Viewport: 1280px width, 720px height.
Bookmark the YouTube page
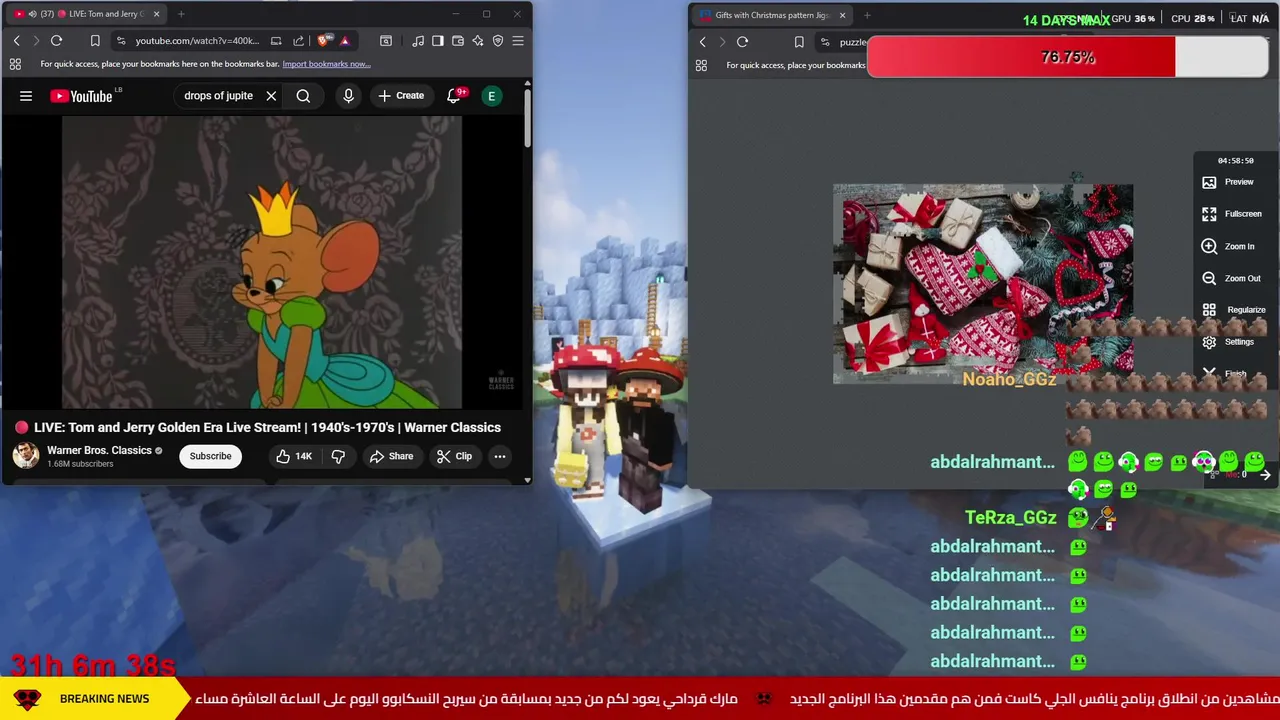(95, 41)
